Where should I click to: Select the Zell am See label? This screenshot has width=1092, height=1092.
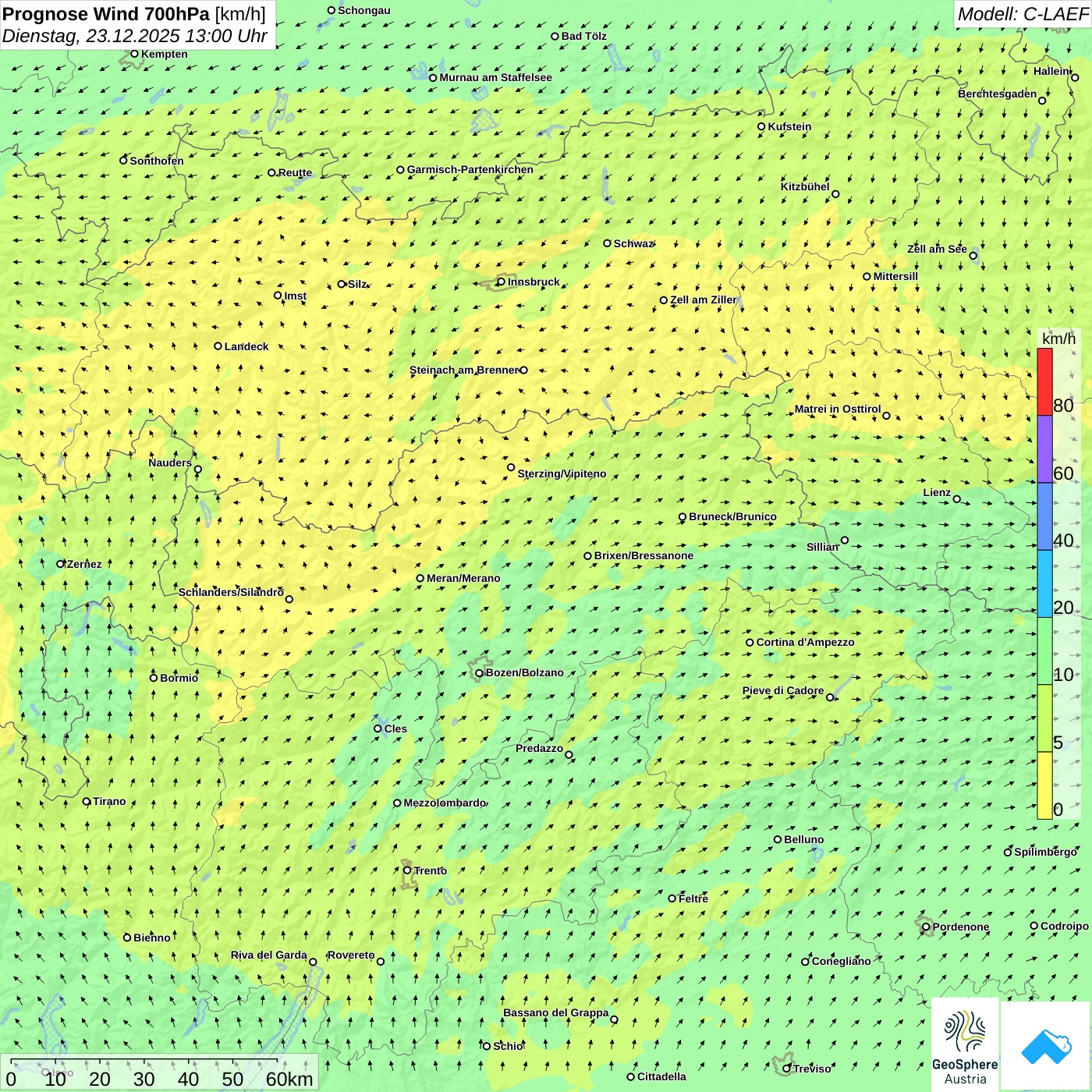coord(937,249)
